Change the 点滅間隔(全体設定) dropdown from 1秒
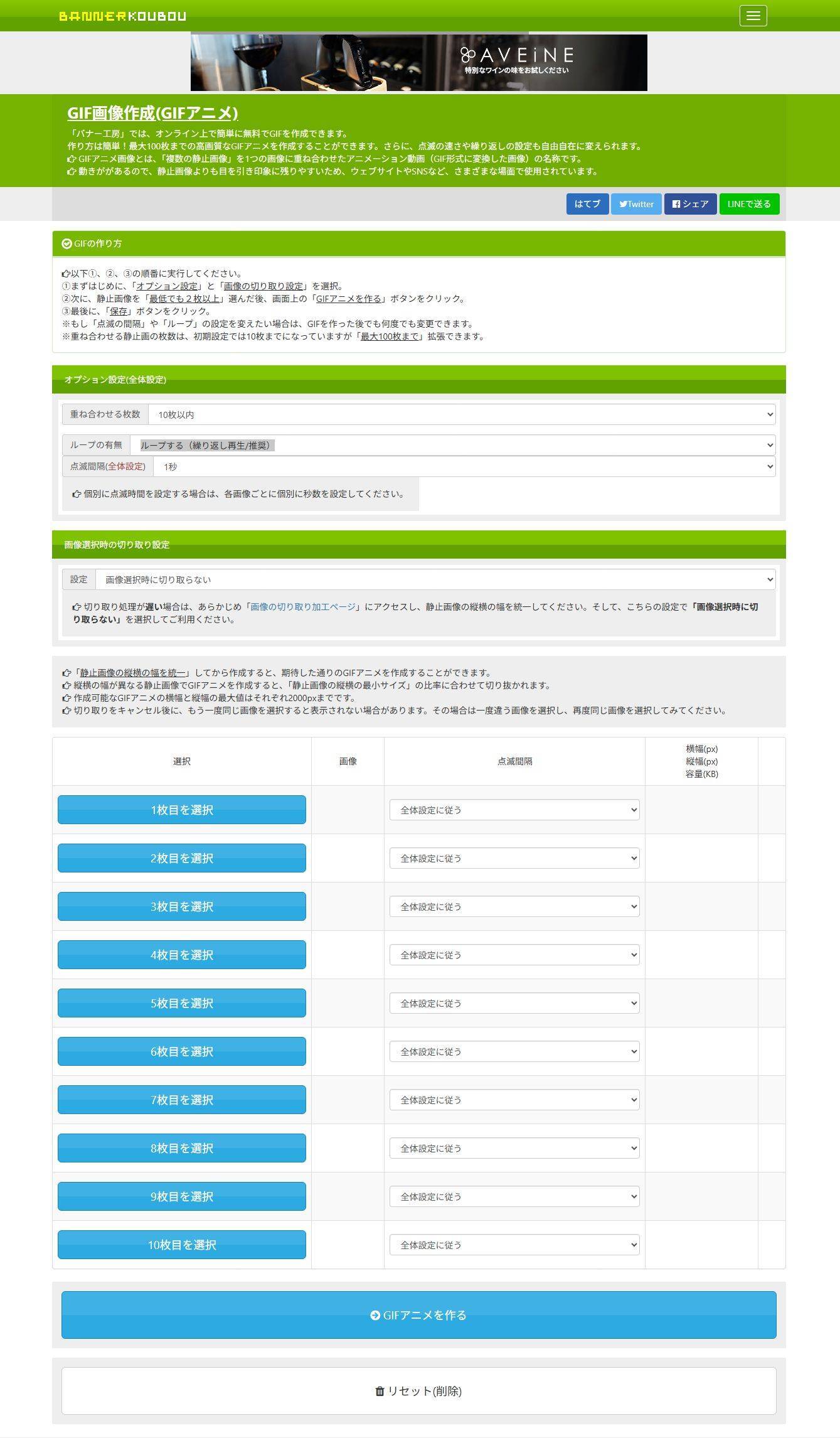The width and height of the screenshot is (840, 1438). point(464,466)
